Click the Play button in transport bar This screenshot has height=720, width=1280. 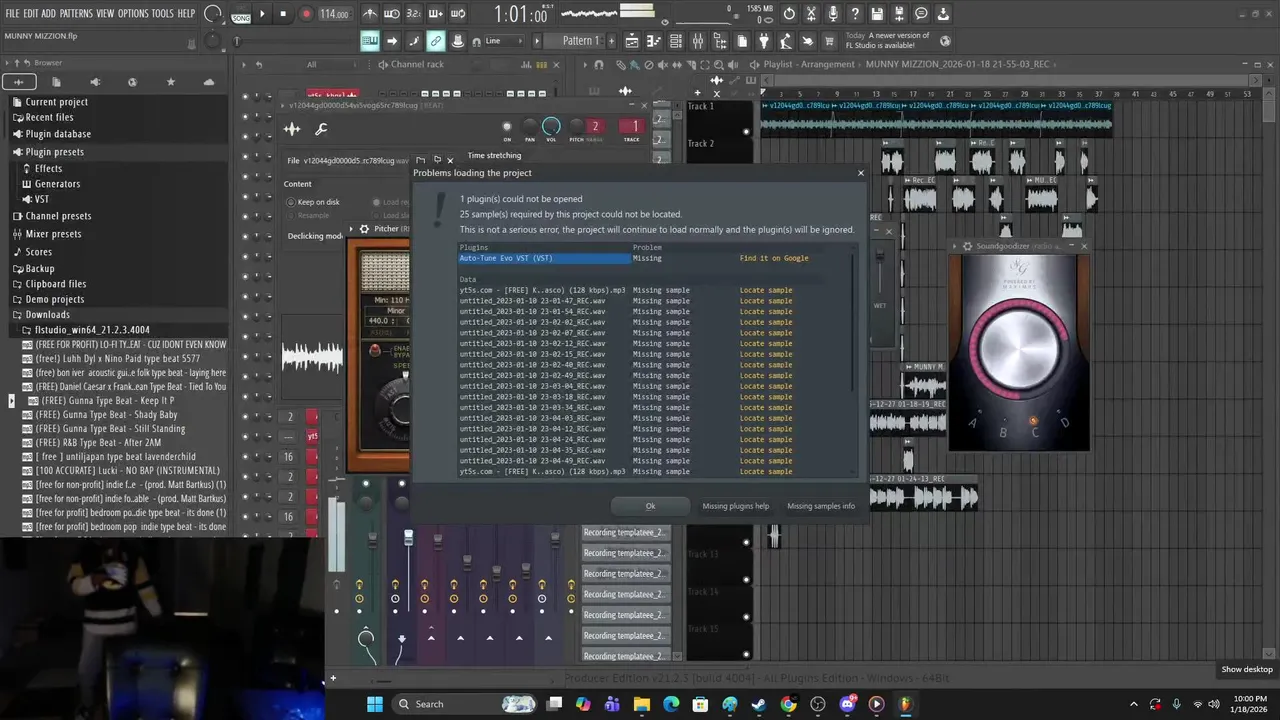262,14
